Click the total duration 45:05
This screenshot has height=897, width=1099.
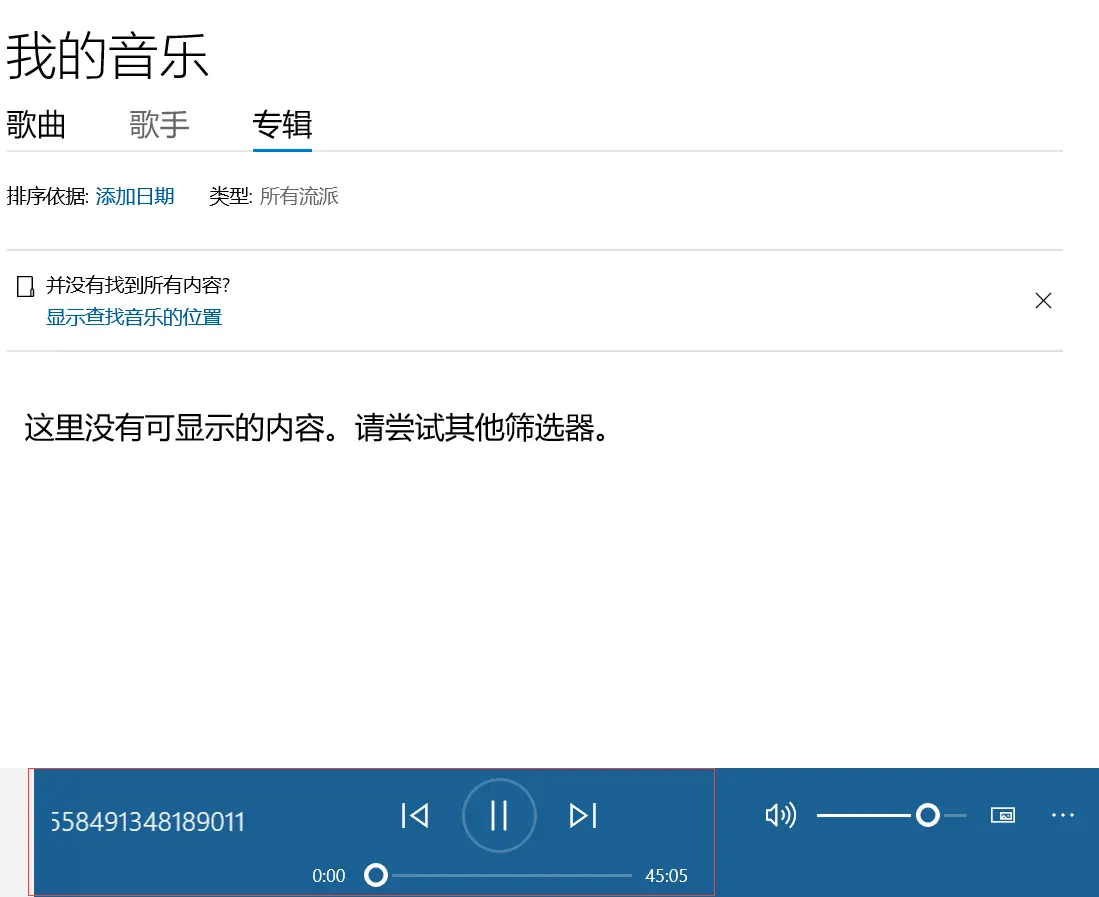[x=666, y=875]
